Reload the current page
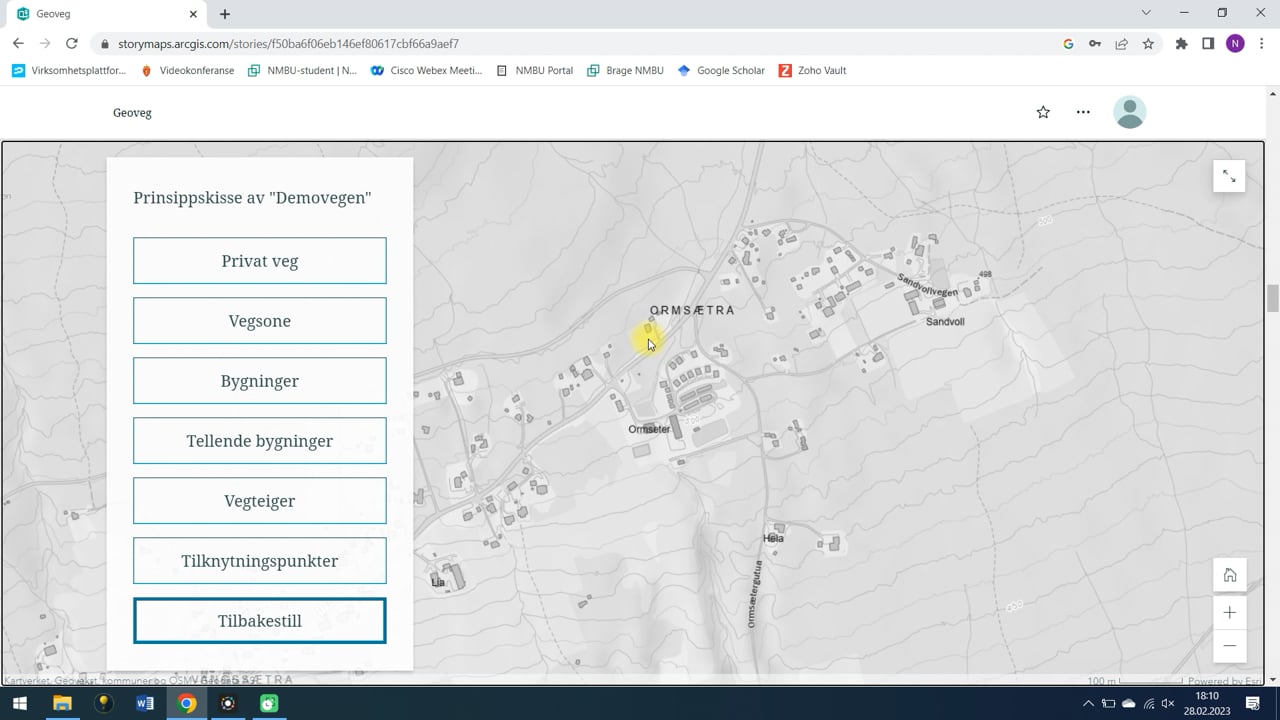The width and height of the screenshot is (1280, 720). 71,44
